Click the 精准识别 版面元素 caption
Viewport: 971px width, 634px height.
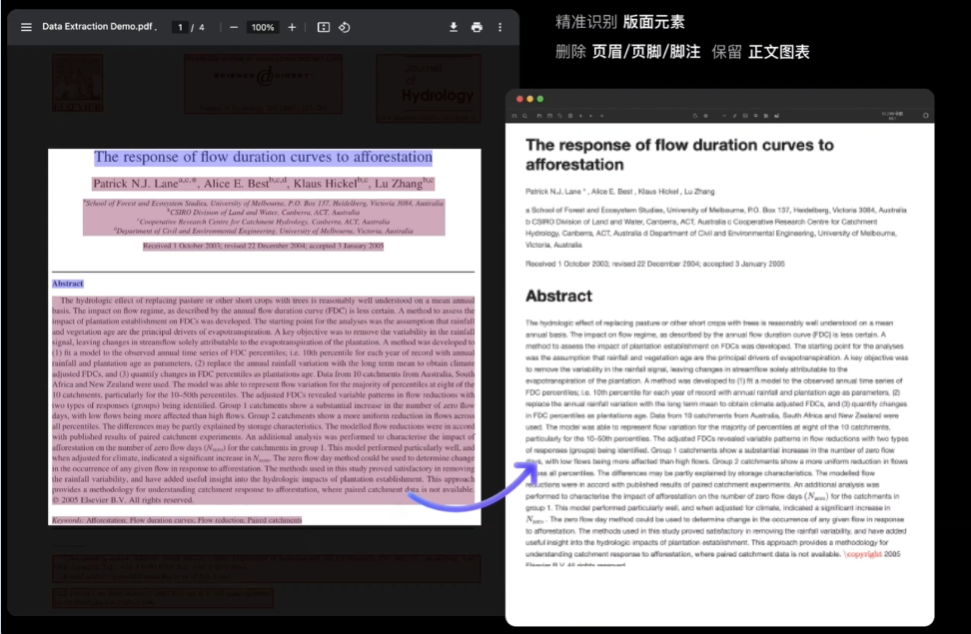620,22
